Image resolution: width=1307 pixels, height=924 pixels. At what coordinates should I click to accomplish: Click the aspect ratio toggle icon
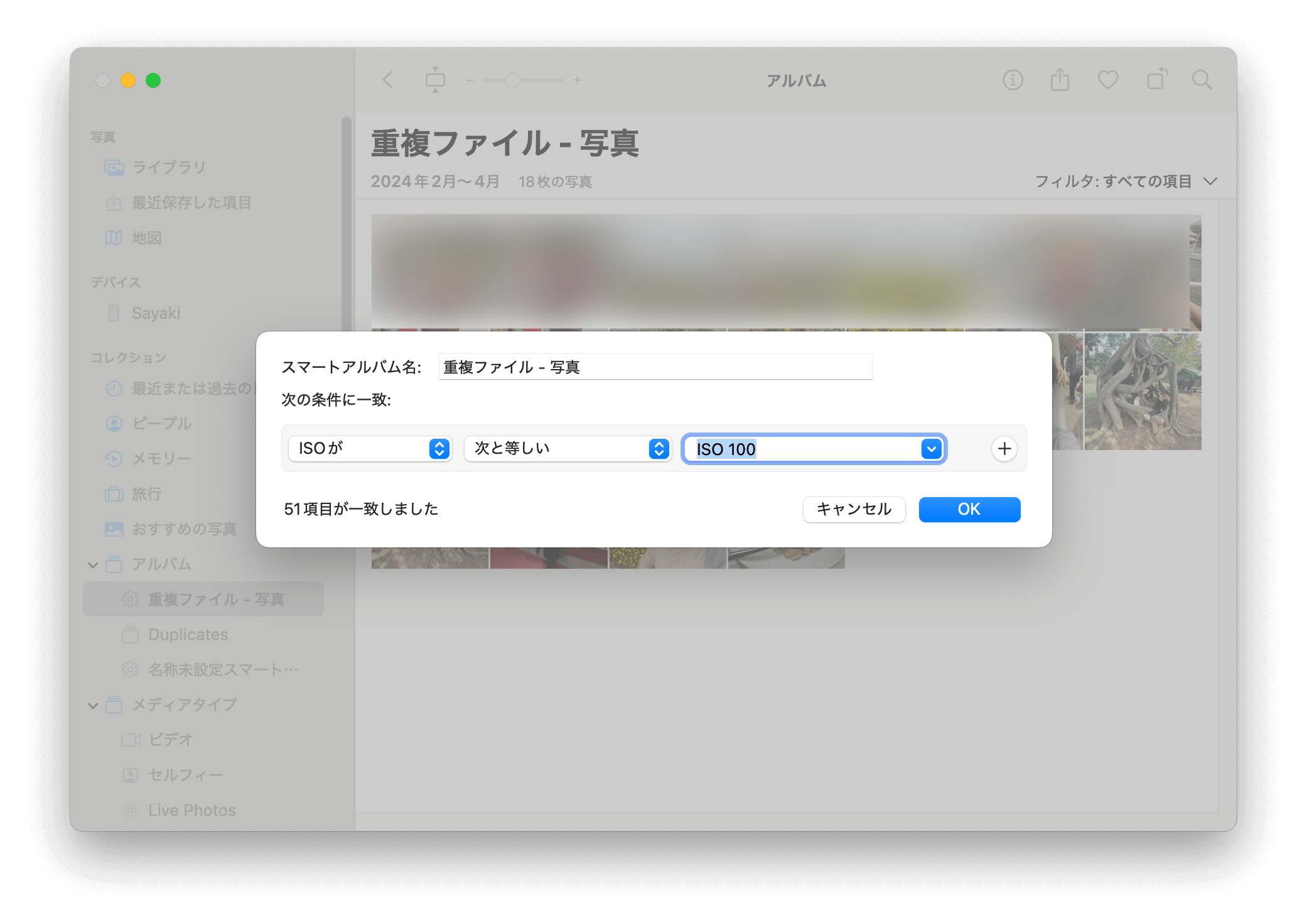pos(435,80)
